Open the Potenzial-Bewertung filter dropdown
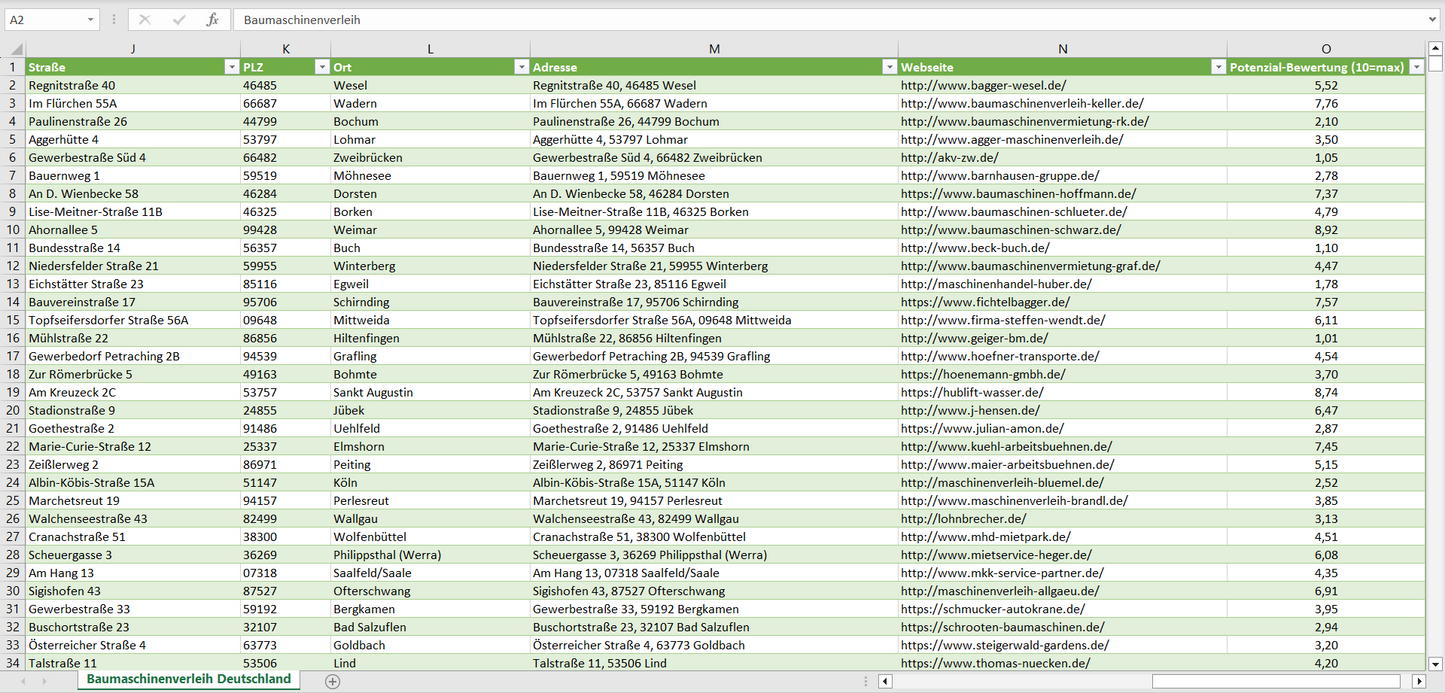 click(x=1416, y=67)
